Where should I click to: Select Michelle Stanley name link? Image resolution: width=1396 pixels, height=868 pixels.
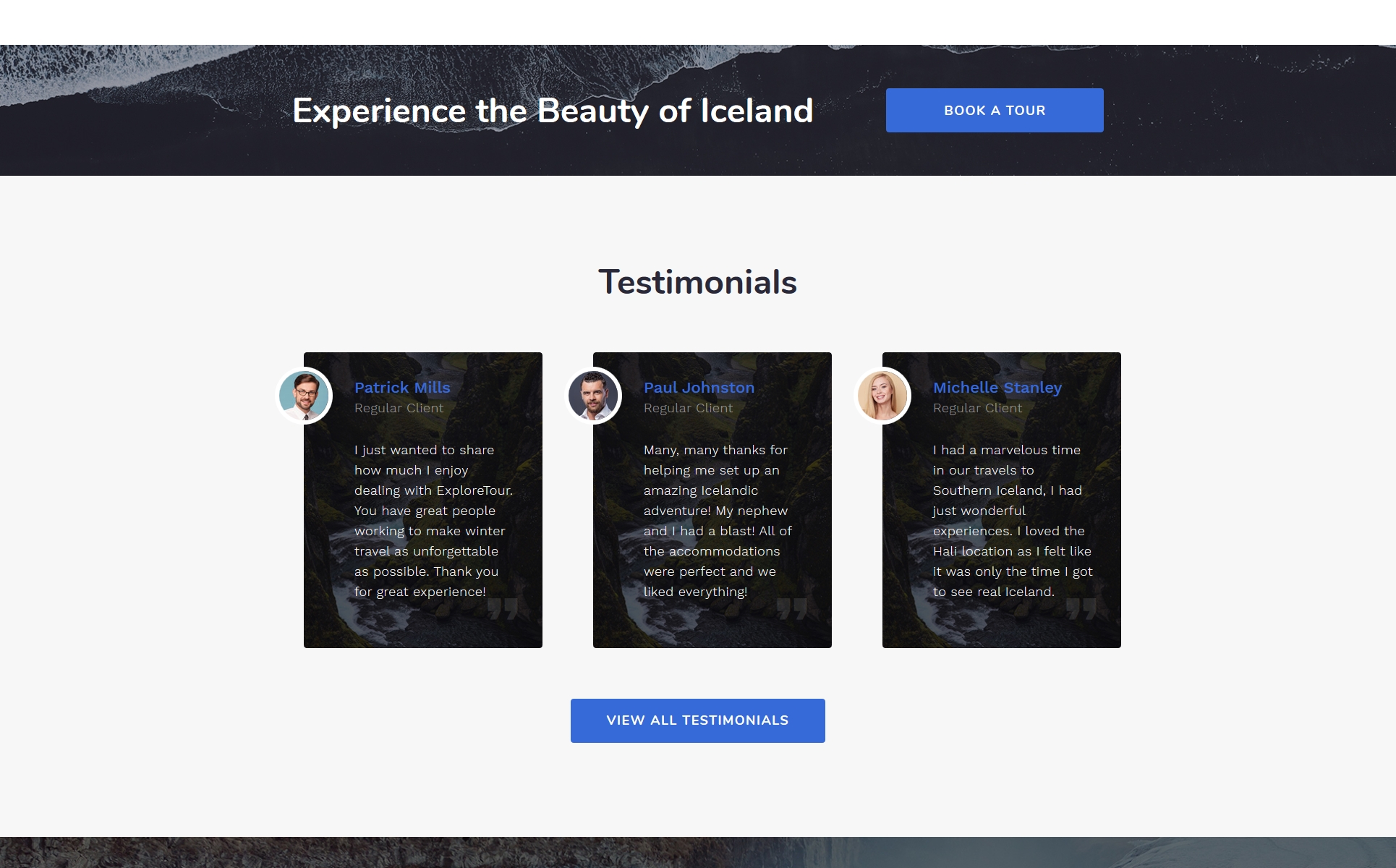[x=997, y=388]
